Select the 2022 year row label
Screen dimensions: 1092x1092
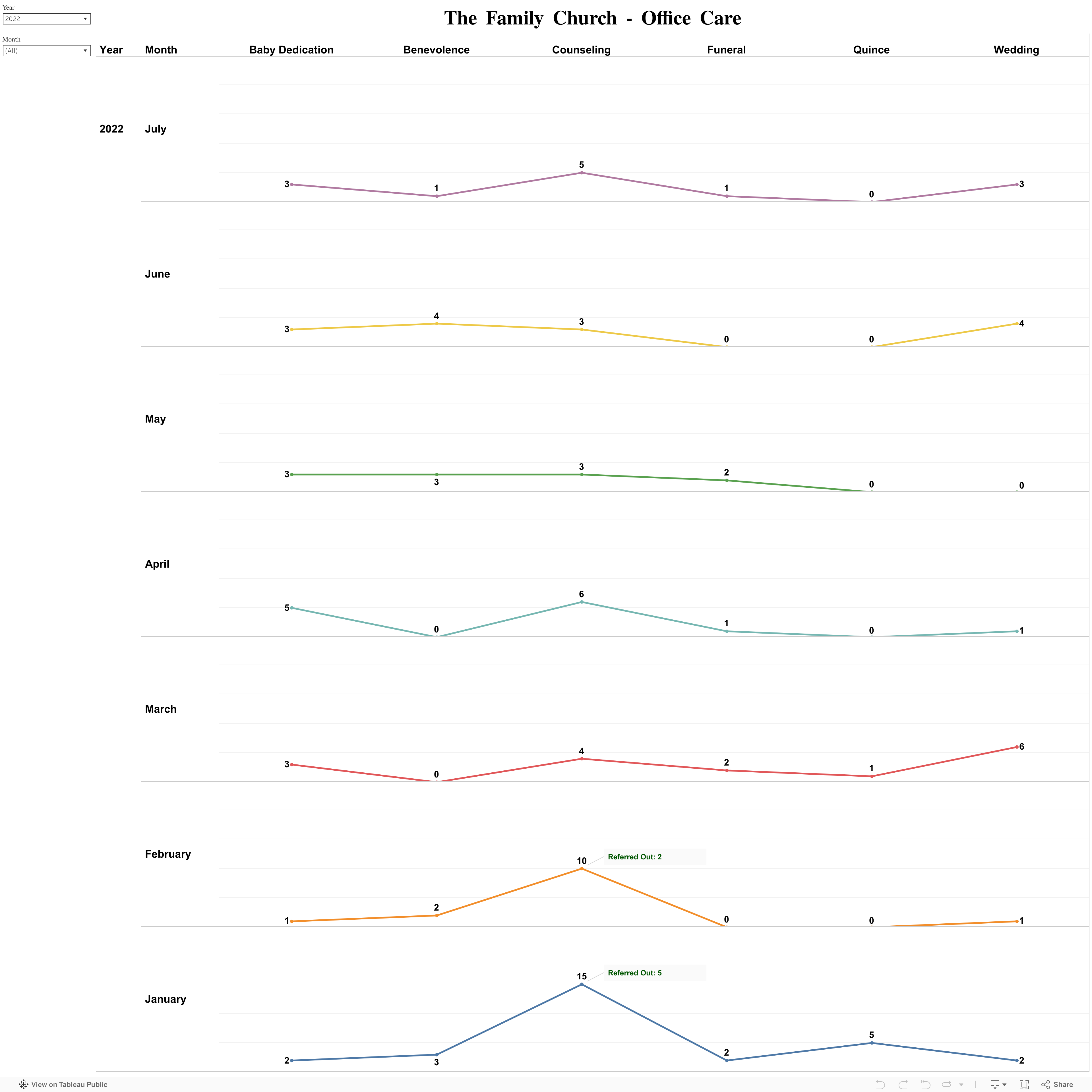111,129
